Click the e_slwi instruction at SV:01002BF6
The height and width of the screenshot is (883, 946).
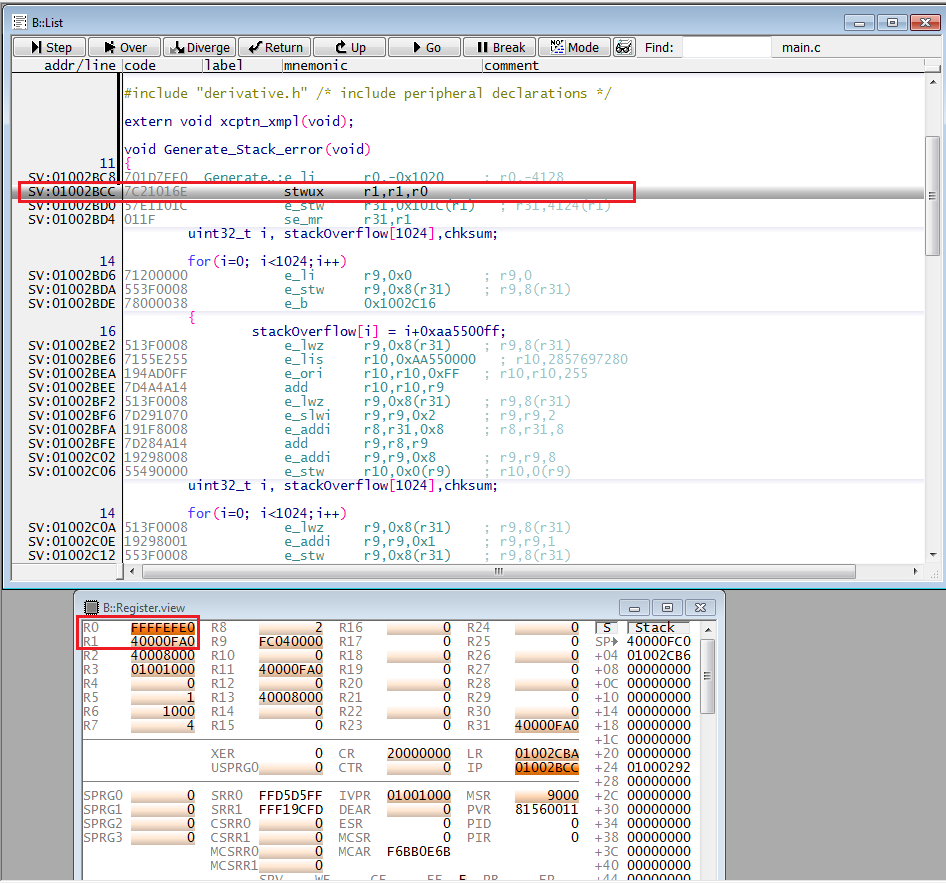point(468,416)
